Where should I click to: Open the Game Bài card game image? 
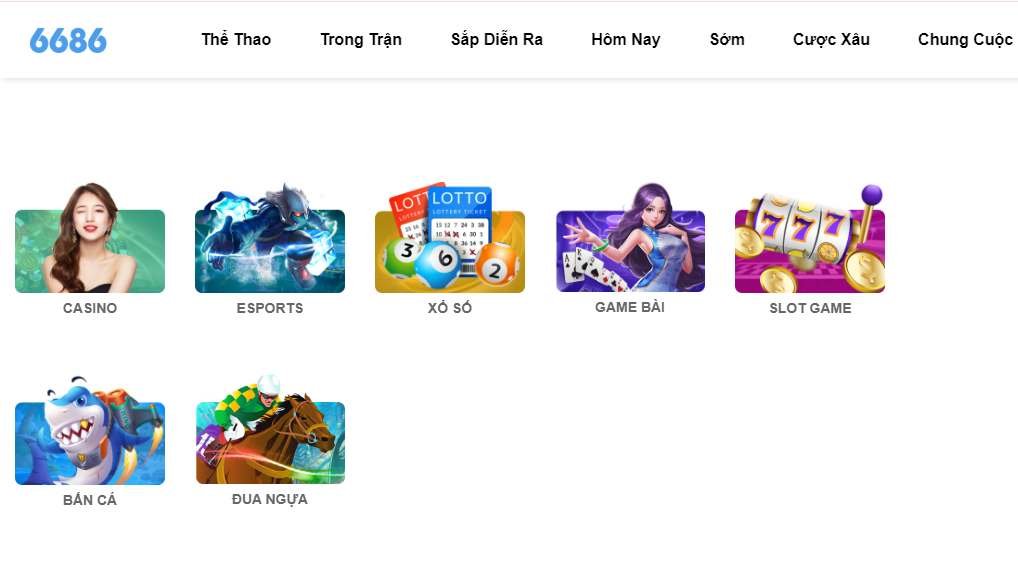(630, 238)
